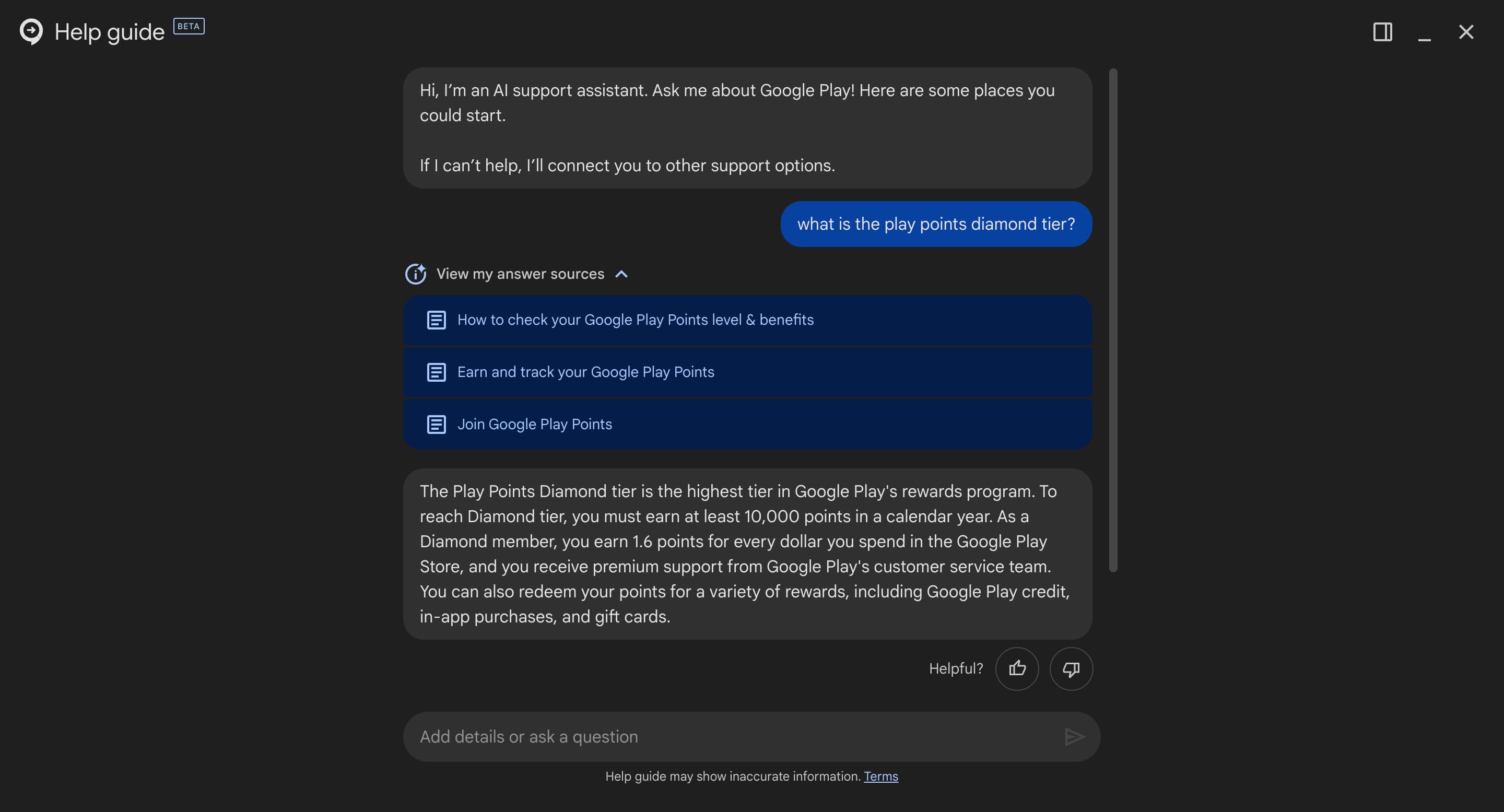This screenshot has width=1504, height=812.
Task: Click the Help guide logo icon
Action: click(31, 31)
